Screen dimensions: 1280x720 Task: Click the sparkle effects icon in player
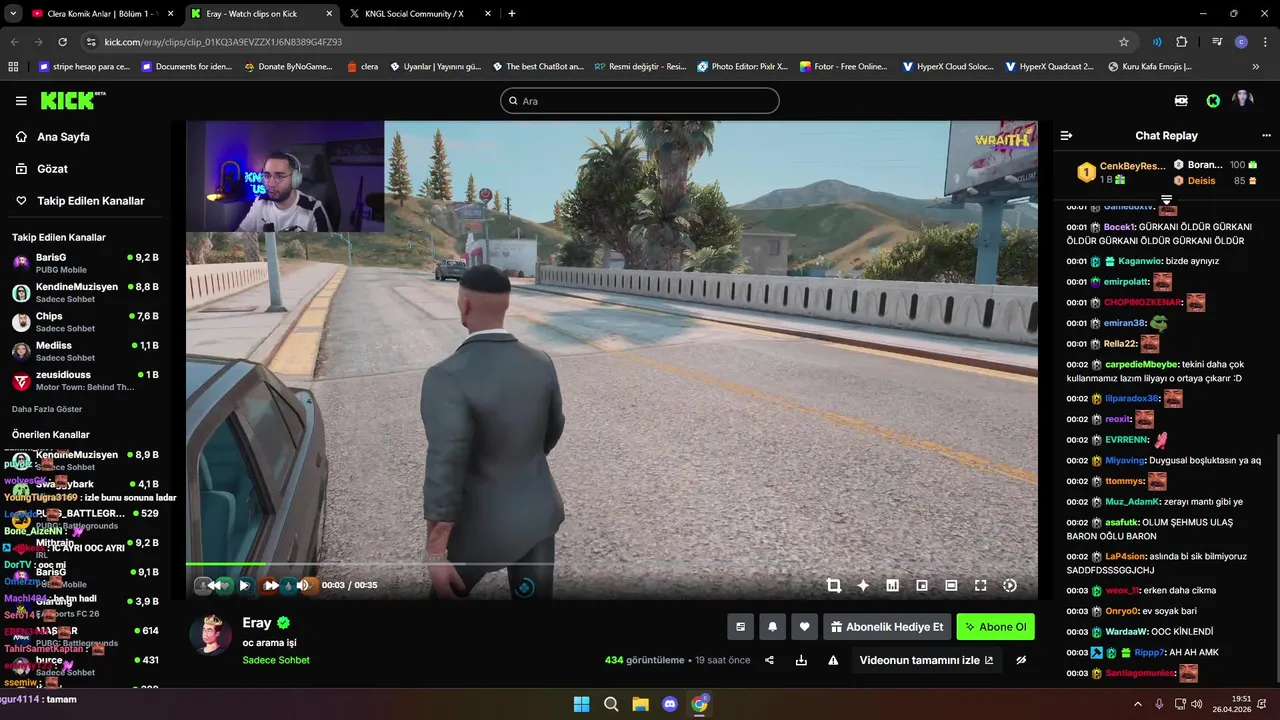click(x=863, y=586)
